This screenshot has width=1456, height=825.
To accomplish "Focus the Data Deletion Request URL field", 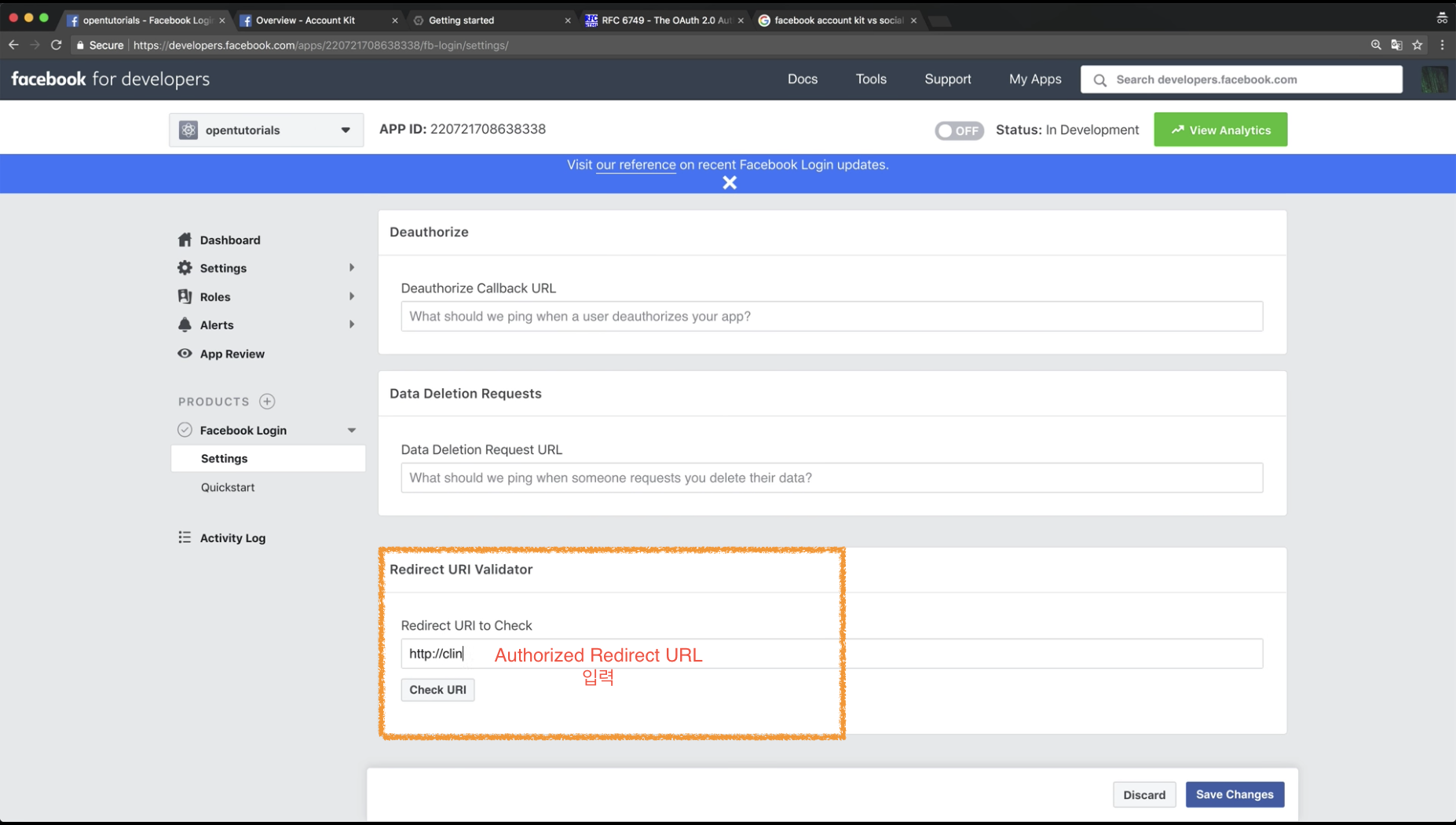I will [832, 478].
